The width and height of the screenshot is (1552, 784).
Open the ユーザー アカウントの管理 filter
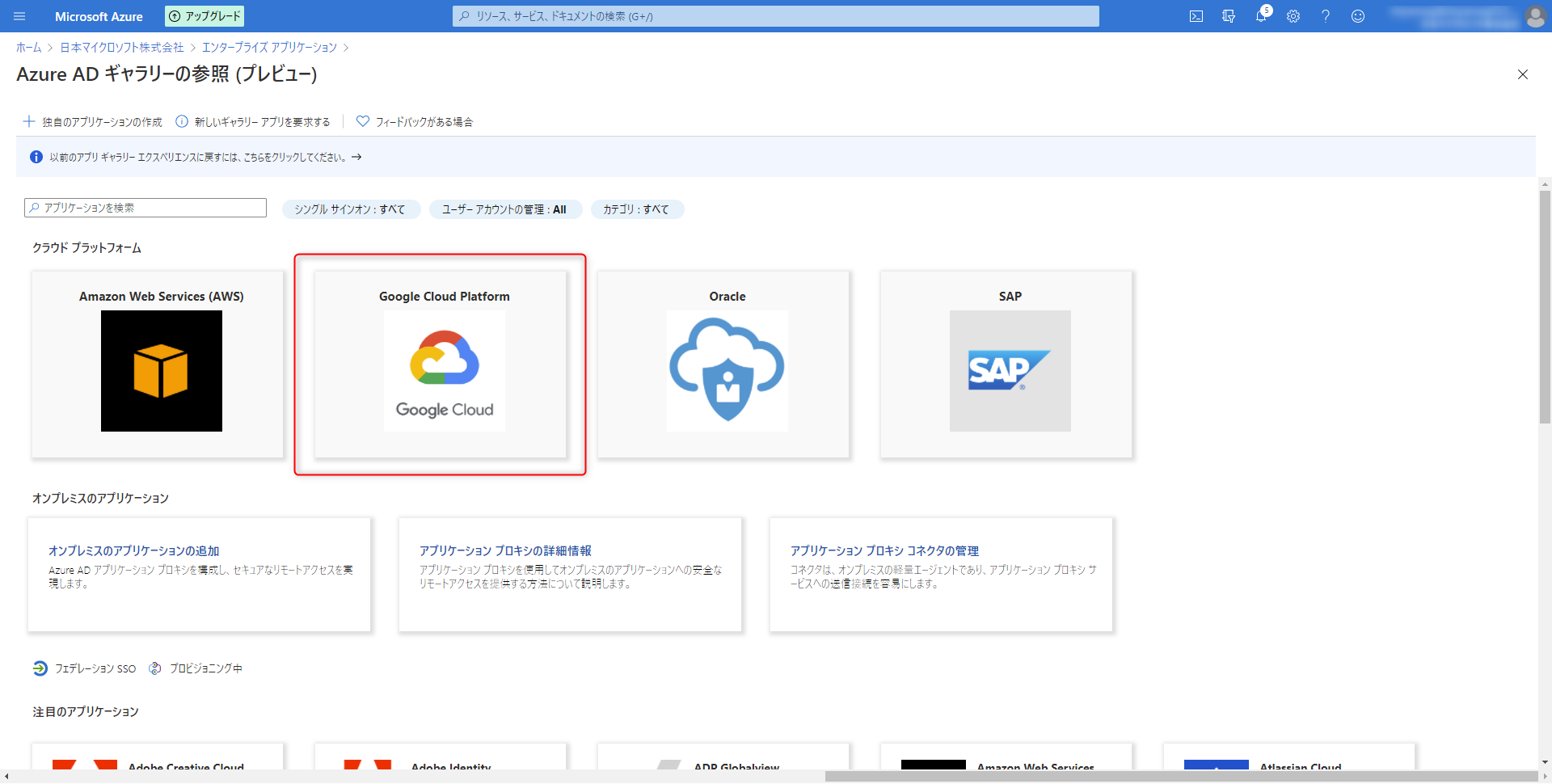pos(505,209)
